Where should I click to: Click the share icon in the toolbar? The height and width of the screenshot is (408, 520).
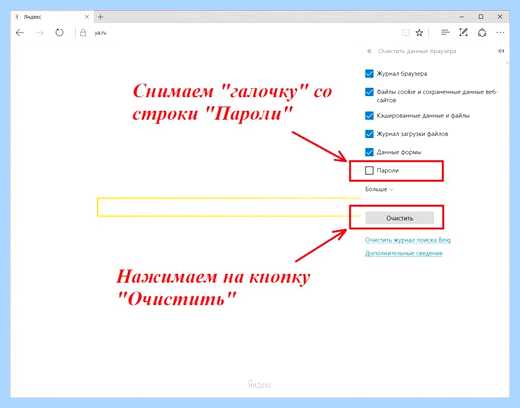(x=482, y=33)
